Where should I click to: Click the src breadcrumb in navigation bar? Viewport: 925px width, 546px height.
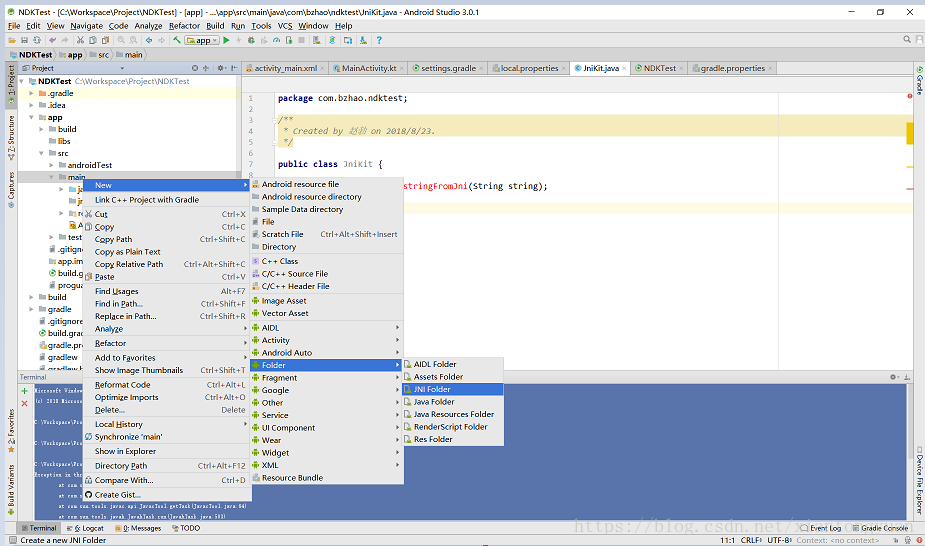point(100,55)
